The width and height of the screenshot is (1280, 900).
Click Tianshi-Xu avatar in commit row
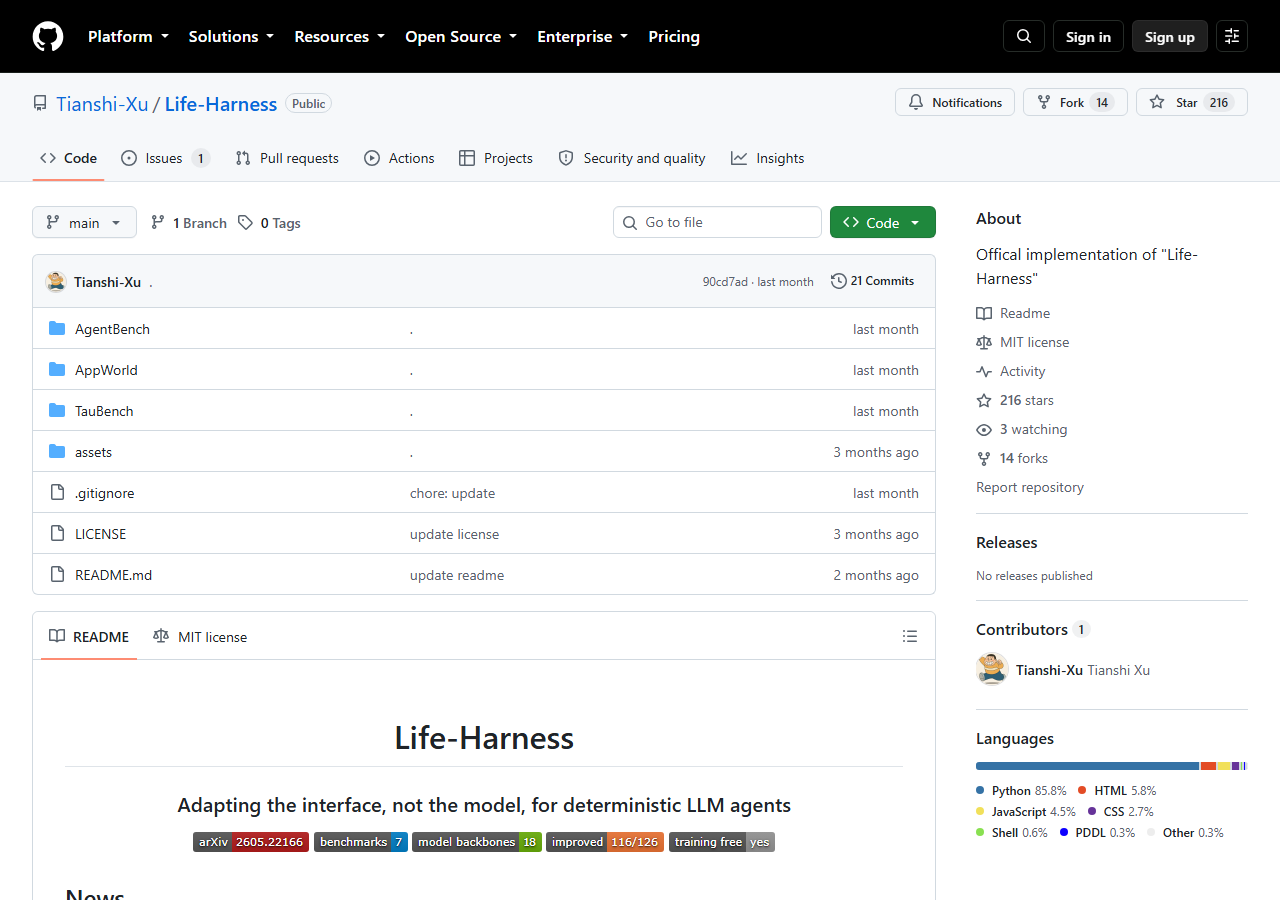pyautogui.click(x=56, y=281)
